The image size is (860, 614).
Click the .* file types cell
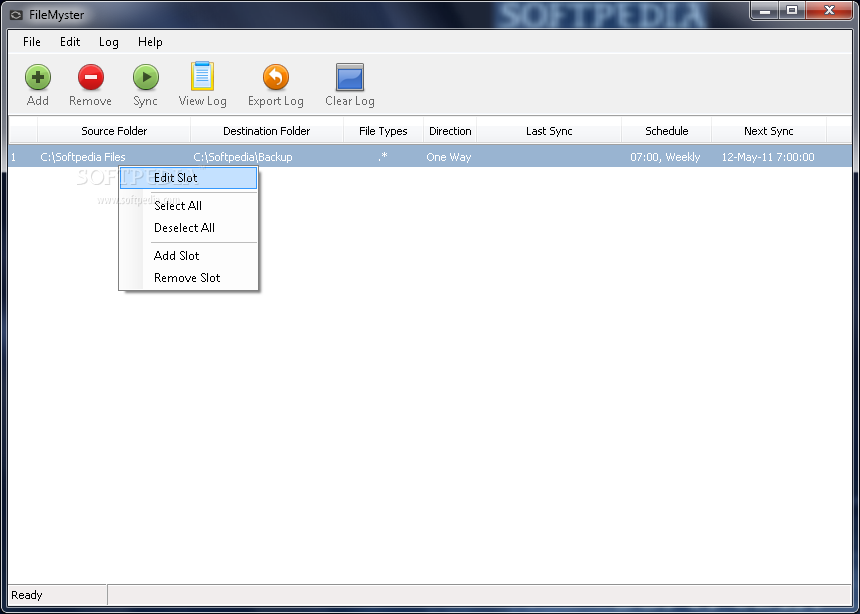(x=383, y=156)
